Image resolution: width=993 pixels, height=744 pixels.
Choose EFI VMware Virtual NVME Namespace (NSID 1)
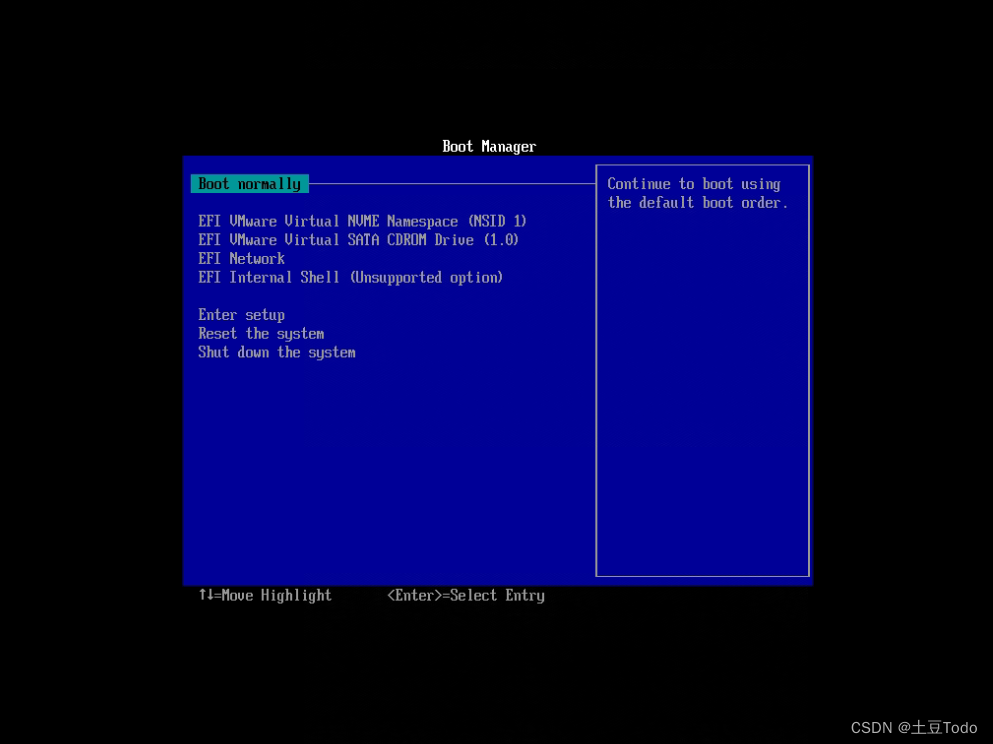[x=361, y=221]
